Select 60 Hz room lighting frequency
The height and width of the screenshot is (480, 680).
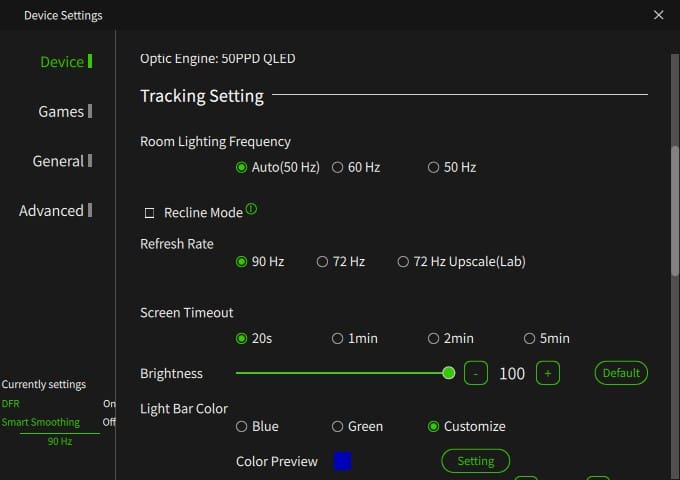tap(338, 167)
